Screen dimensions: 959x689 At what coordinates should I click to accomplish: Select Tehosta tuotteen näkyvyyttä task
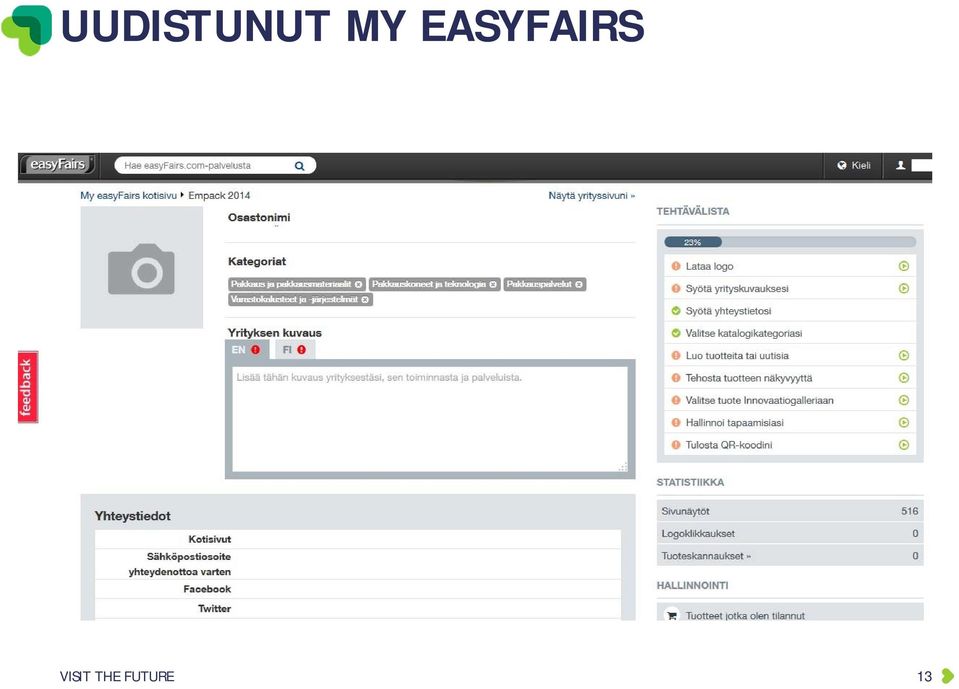(749, 378)
